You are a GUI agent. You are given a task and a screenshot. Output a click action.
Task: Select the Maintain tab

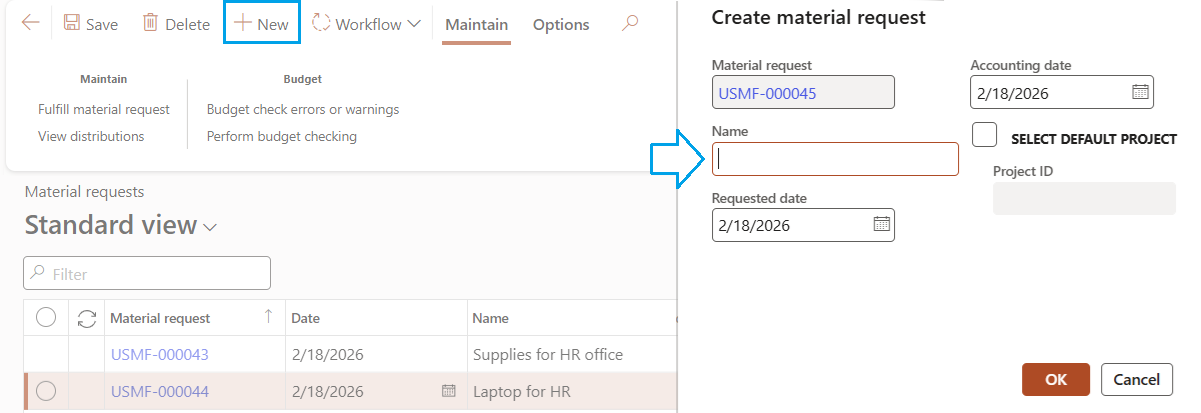[476, 24]
